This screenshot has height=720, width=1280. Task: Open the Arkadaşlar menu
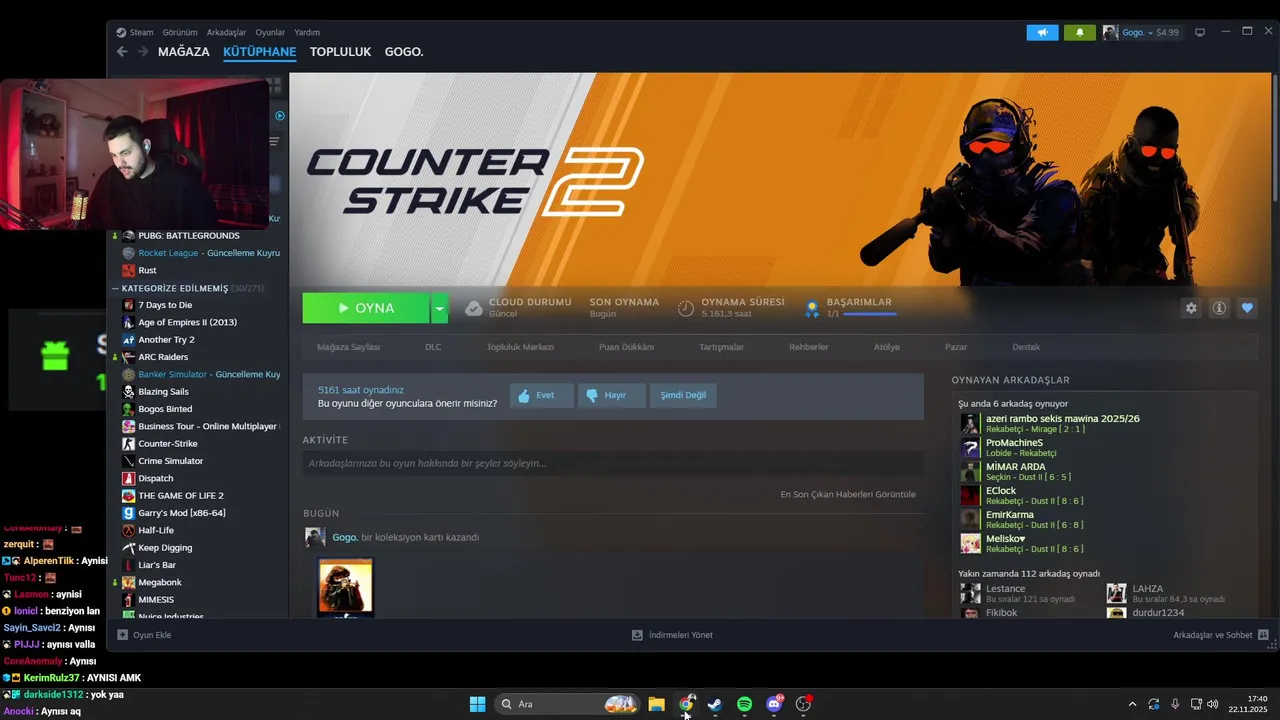[x=226, y=32]
